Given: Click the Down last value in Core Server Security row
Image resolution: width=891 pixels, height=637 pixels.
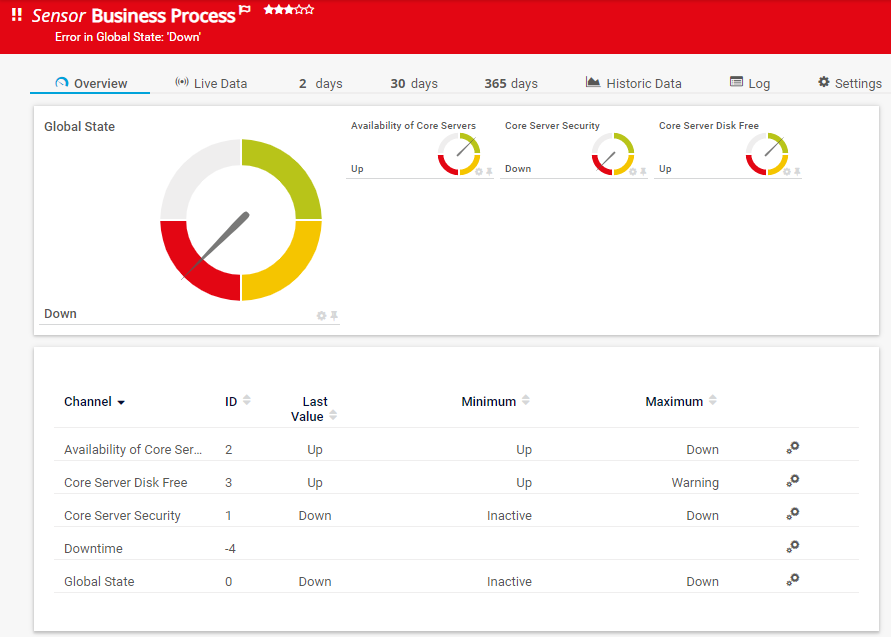Looking at the screenshot, I should [315, 515].
